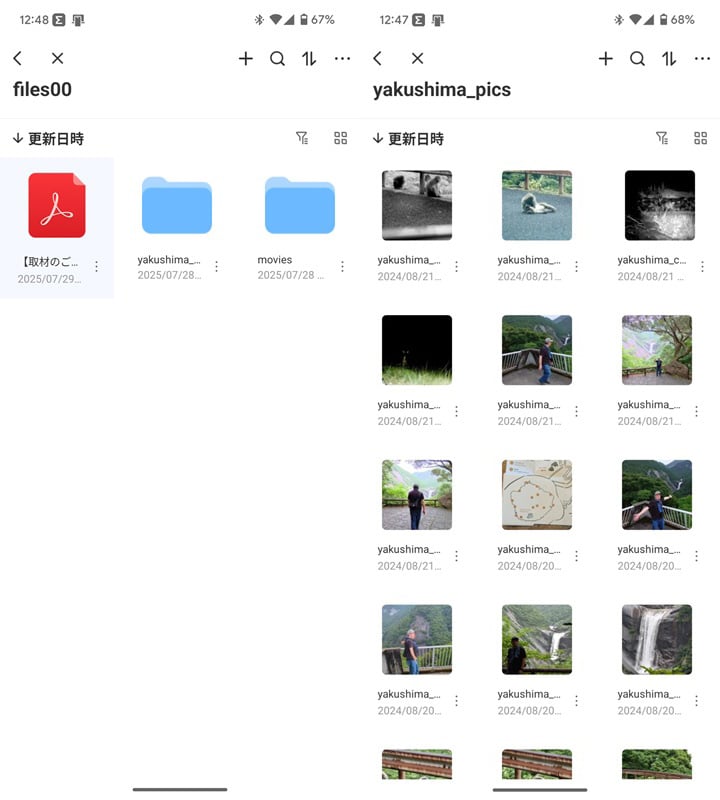Open options for man by cliff railing photo

tap(456, 701)
